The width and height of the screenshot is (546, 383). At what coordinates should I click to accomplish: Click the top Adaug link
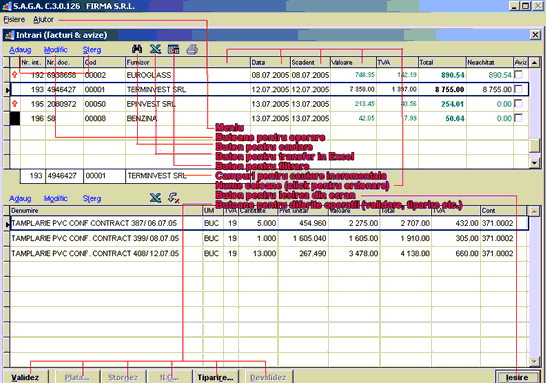[20, 50]
